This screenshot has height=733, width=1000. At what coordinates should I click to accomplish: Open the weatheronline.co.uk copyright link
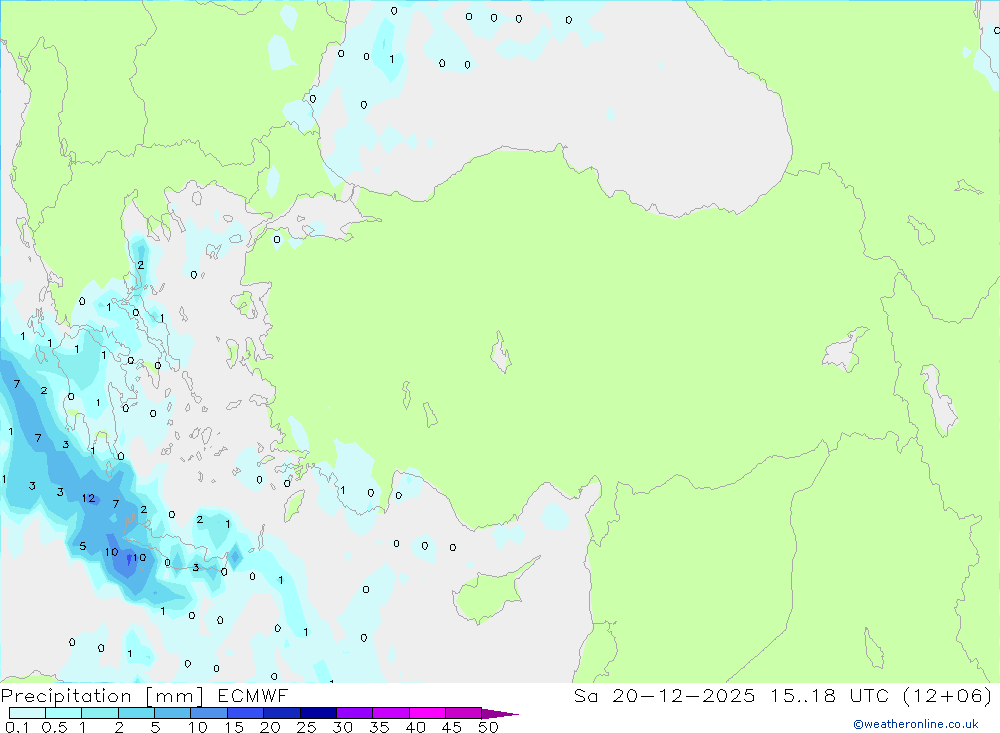[916, 724]
